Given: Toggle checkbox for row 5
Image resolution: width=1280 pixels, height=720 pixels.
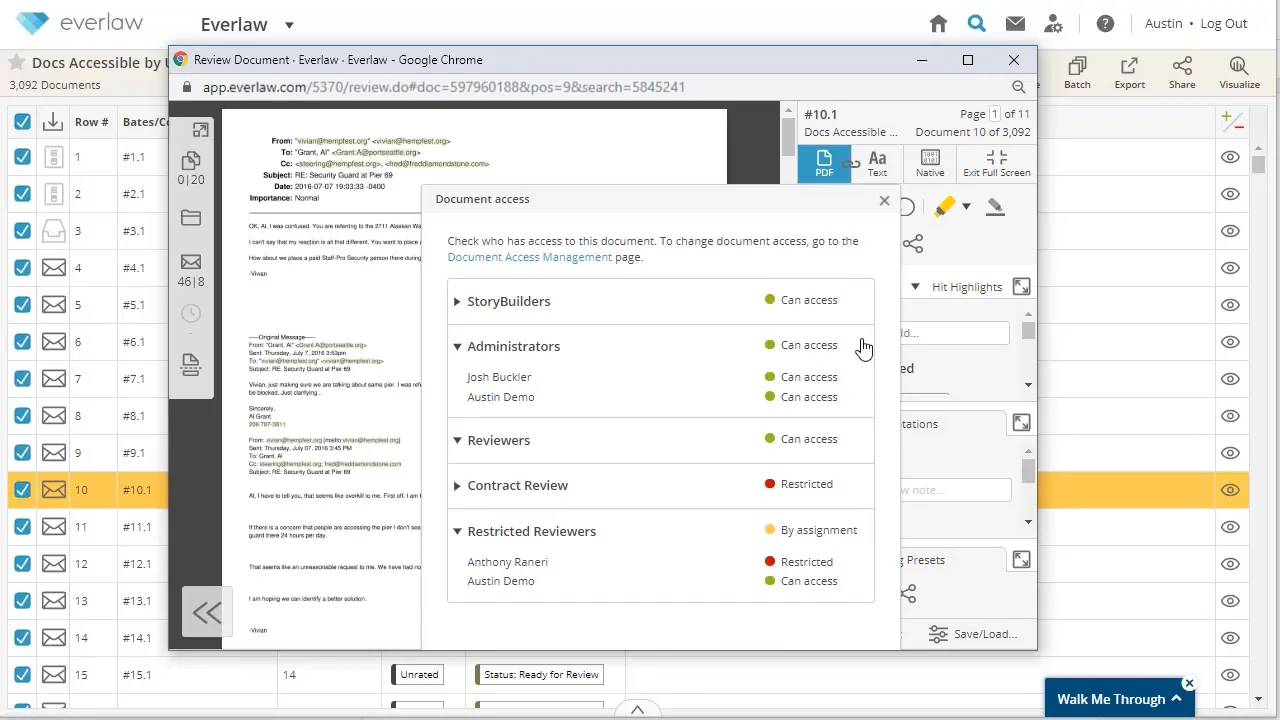Looking at the screenshot, I should [22, 305].
